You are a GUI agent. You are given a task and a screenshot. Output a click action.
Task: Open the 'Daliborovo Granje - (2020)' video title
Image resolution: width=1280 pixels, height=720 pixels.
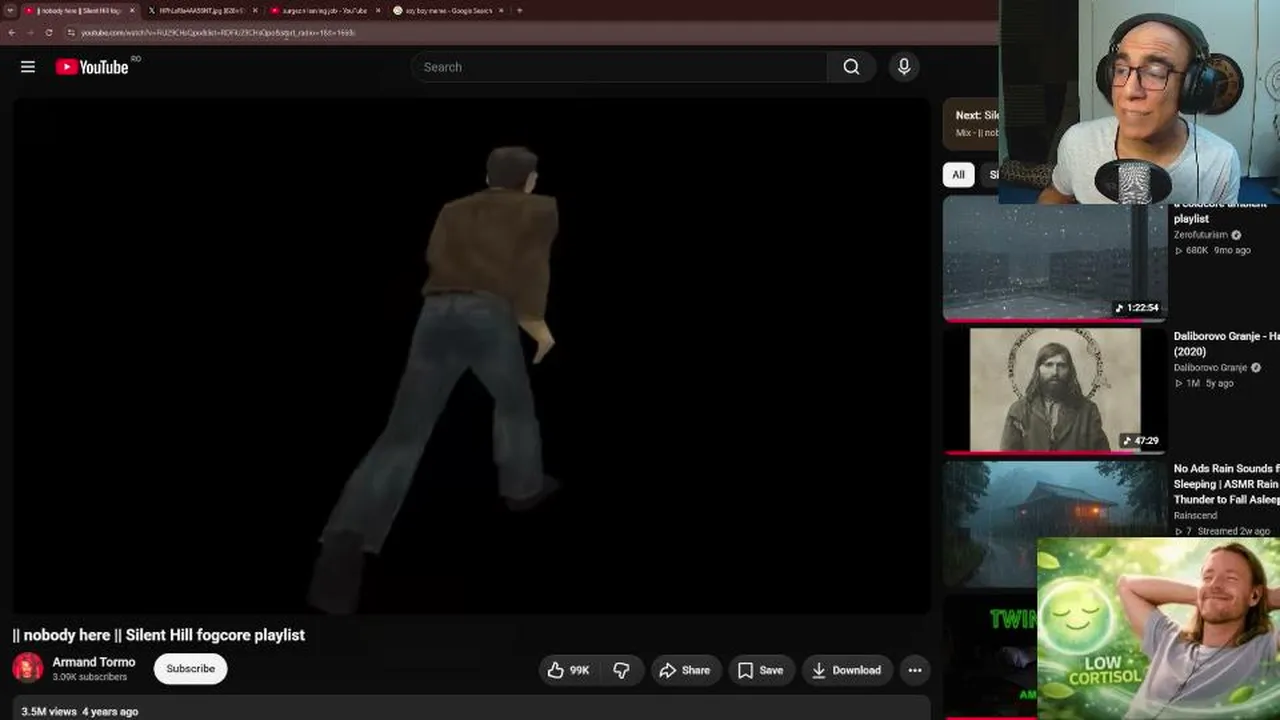(x=1227, y=344)
